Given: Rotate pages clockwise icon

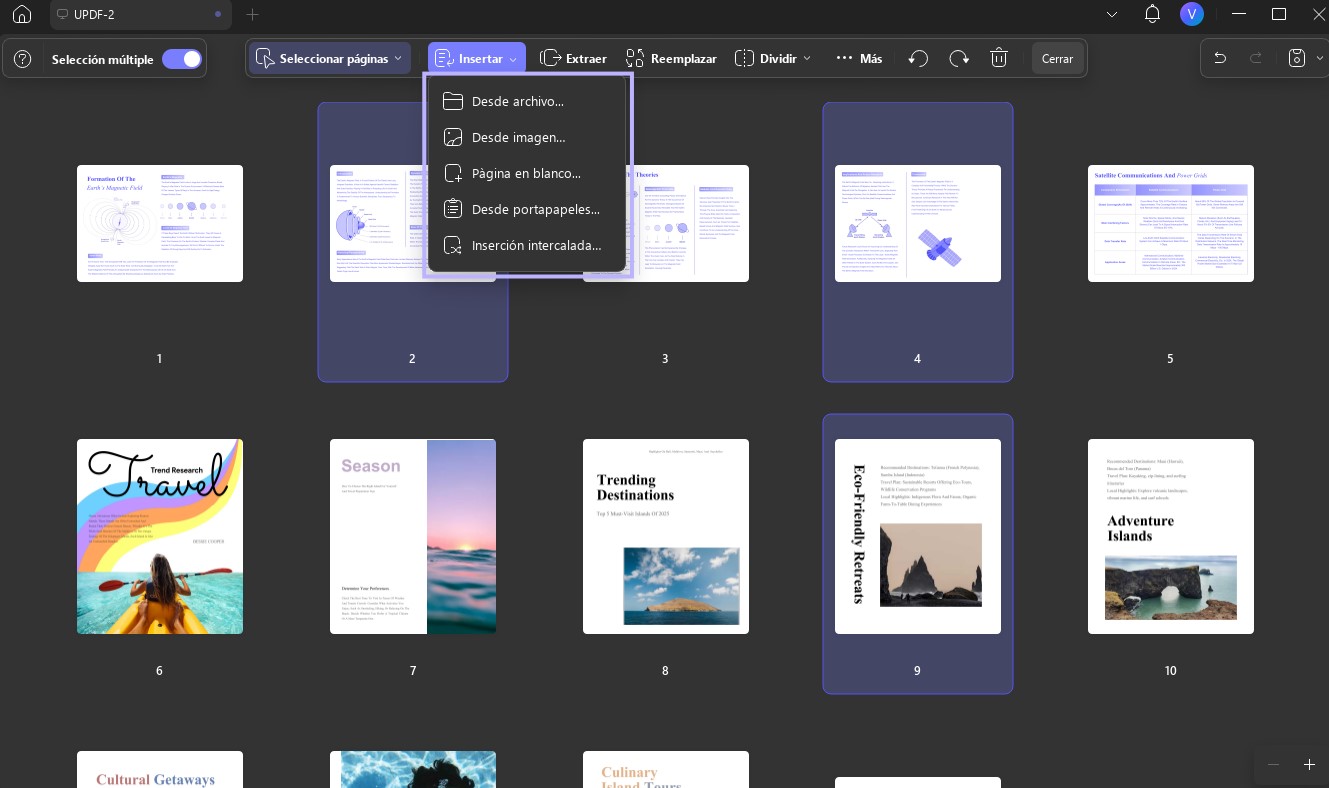Looking at the screenshot, I should pos(959,59).
